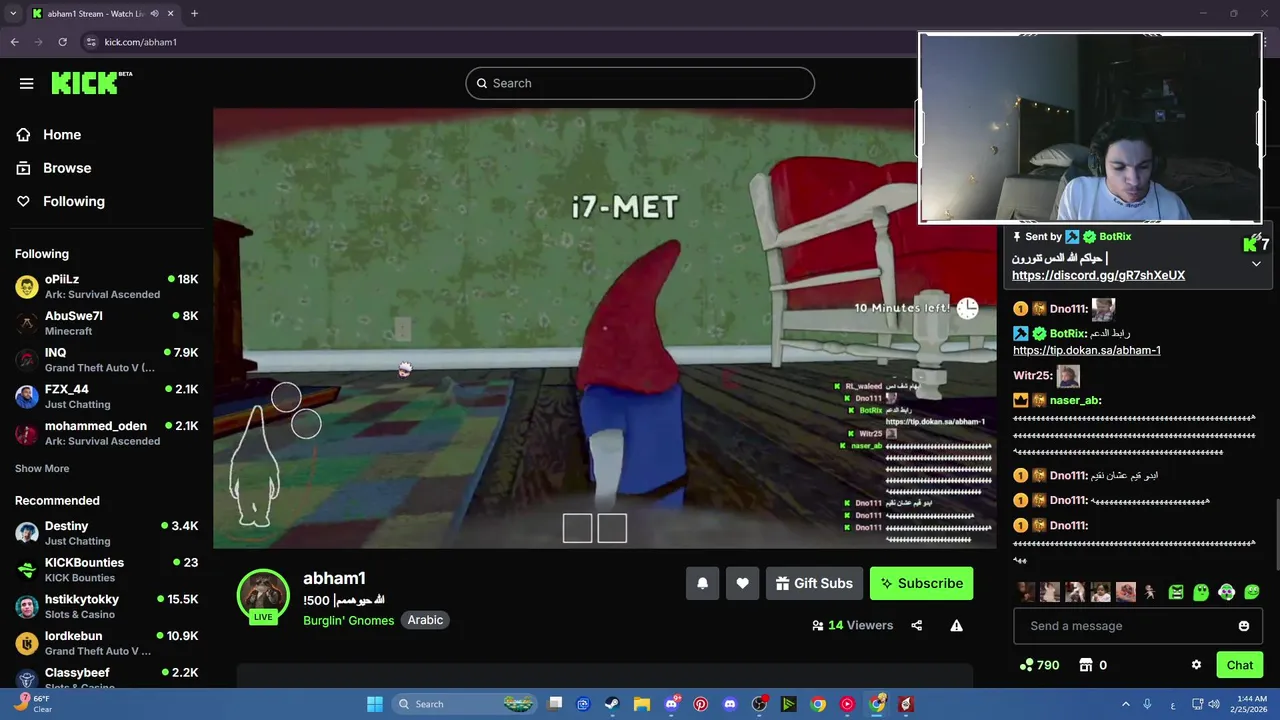The image size is (1280, 720).
Task: Go back in browser
Action: coord(14,42)
